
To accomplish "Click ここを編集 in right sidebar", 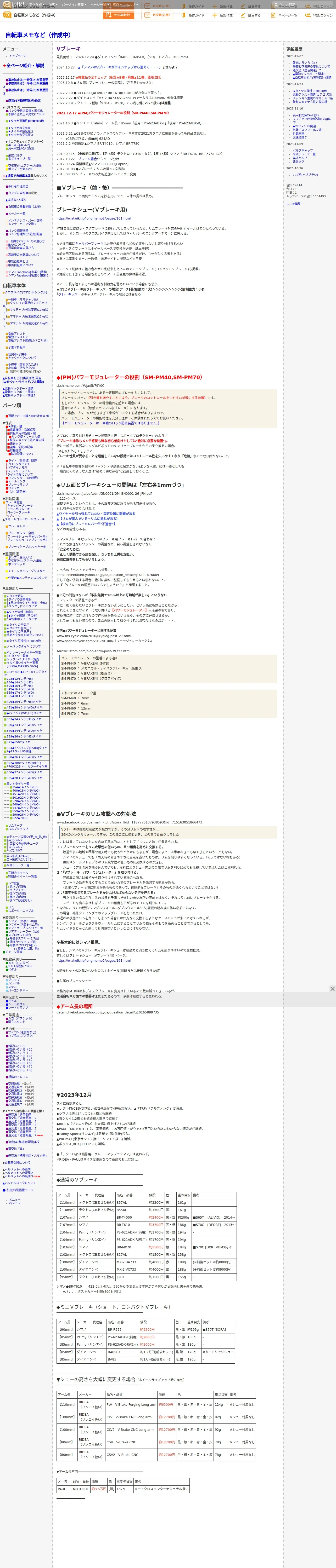I will tap(293, 203).
